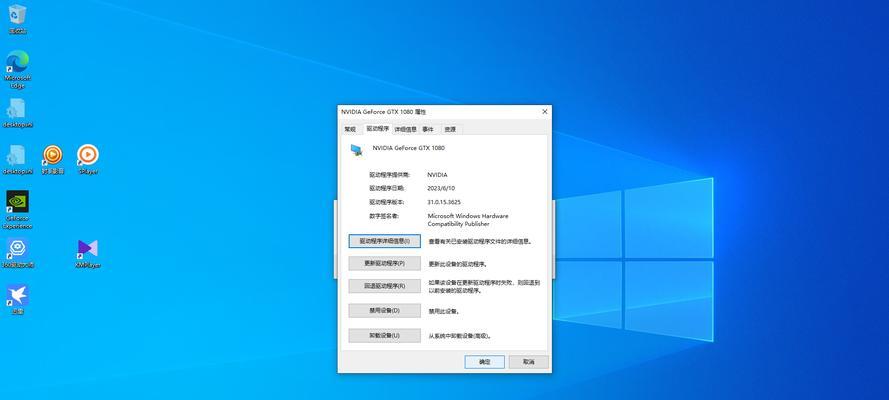Screen dimensions: 889x400
Task: Click the 卸载设备(U) uninstall device button
Action: (x=384, y=335)
